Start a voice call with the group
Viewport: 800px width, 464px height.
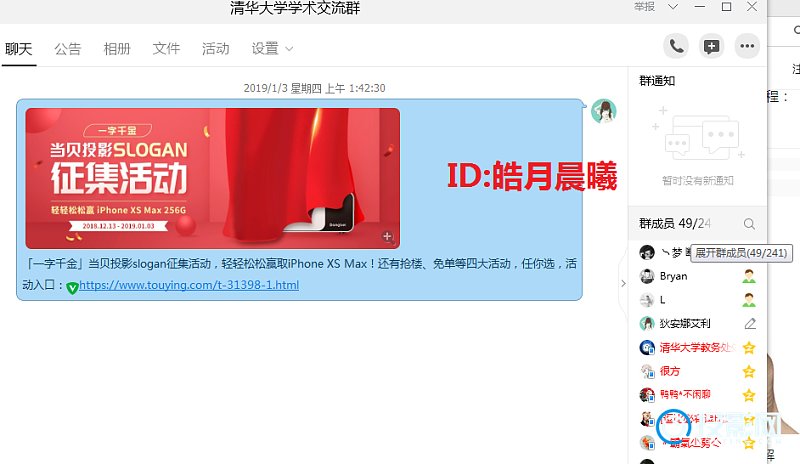pos(677,46)
